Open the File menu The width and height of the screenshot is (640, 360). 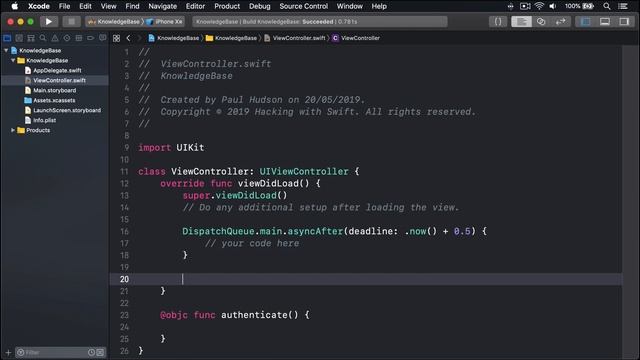pos(64,6)
